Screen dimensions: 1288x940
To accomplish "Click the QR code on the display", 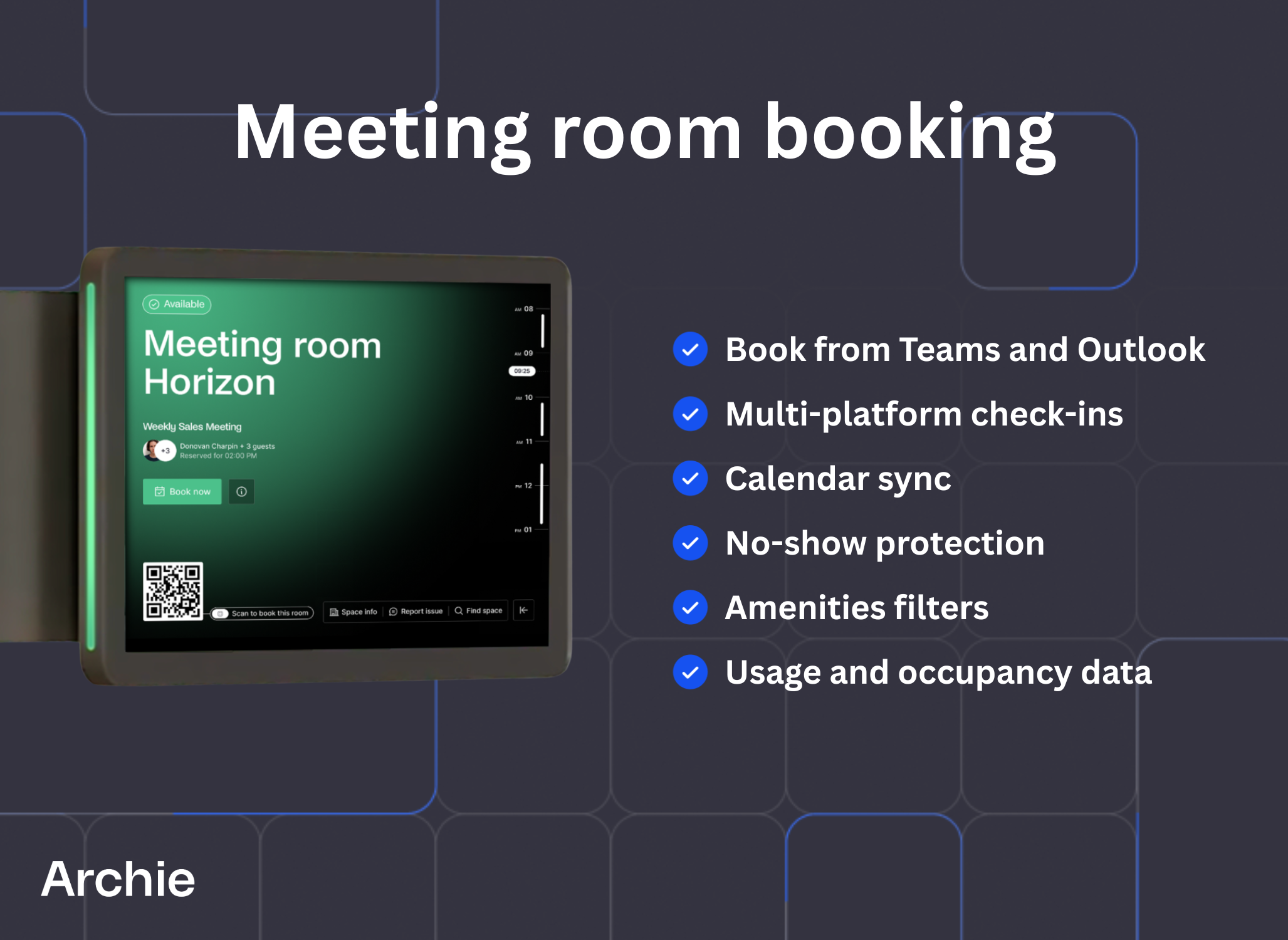I will pyautogui.click(x=173, y=592).
